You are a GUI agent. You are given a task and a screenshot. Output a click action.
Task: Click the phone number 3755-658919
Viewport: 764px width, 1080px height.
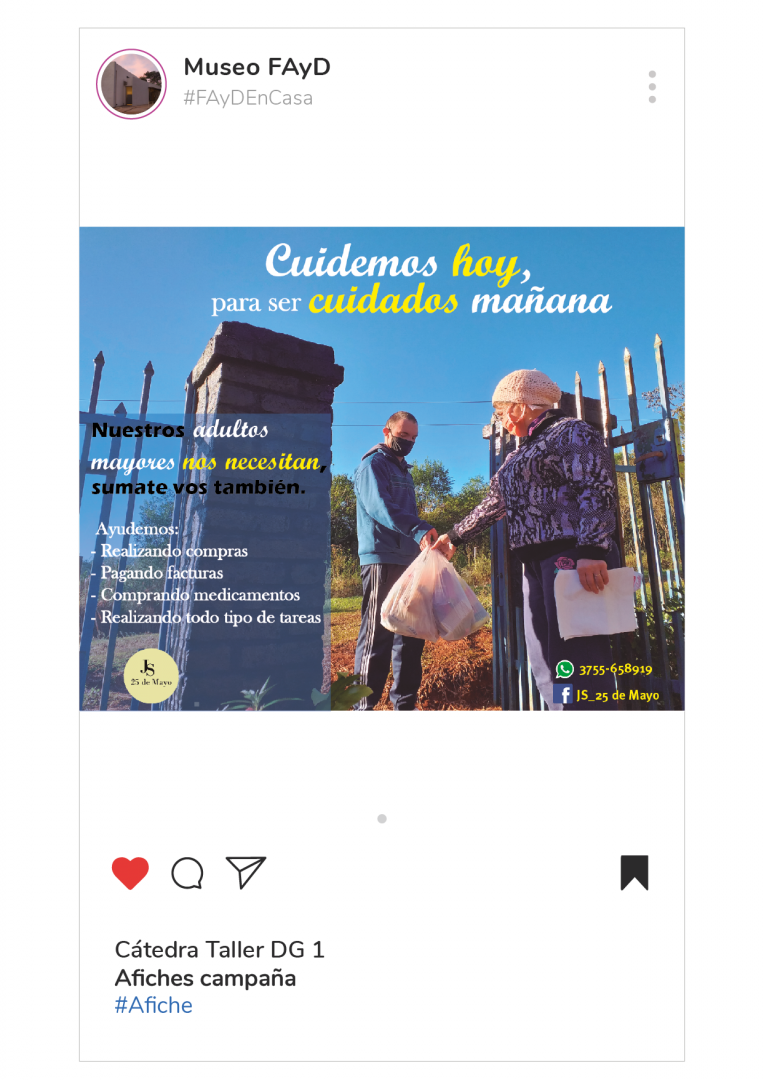point(615,669)
